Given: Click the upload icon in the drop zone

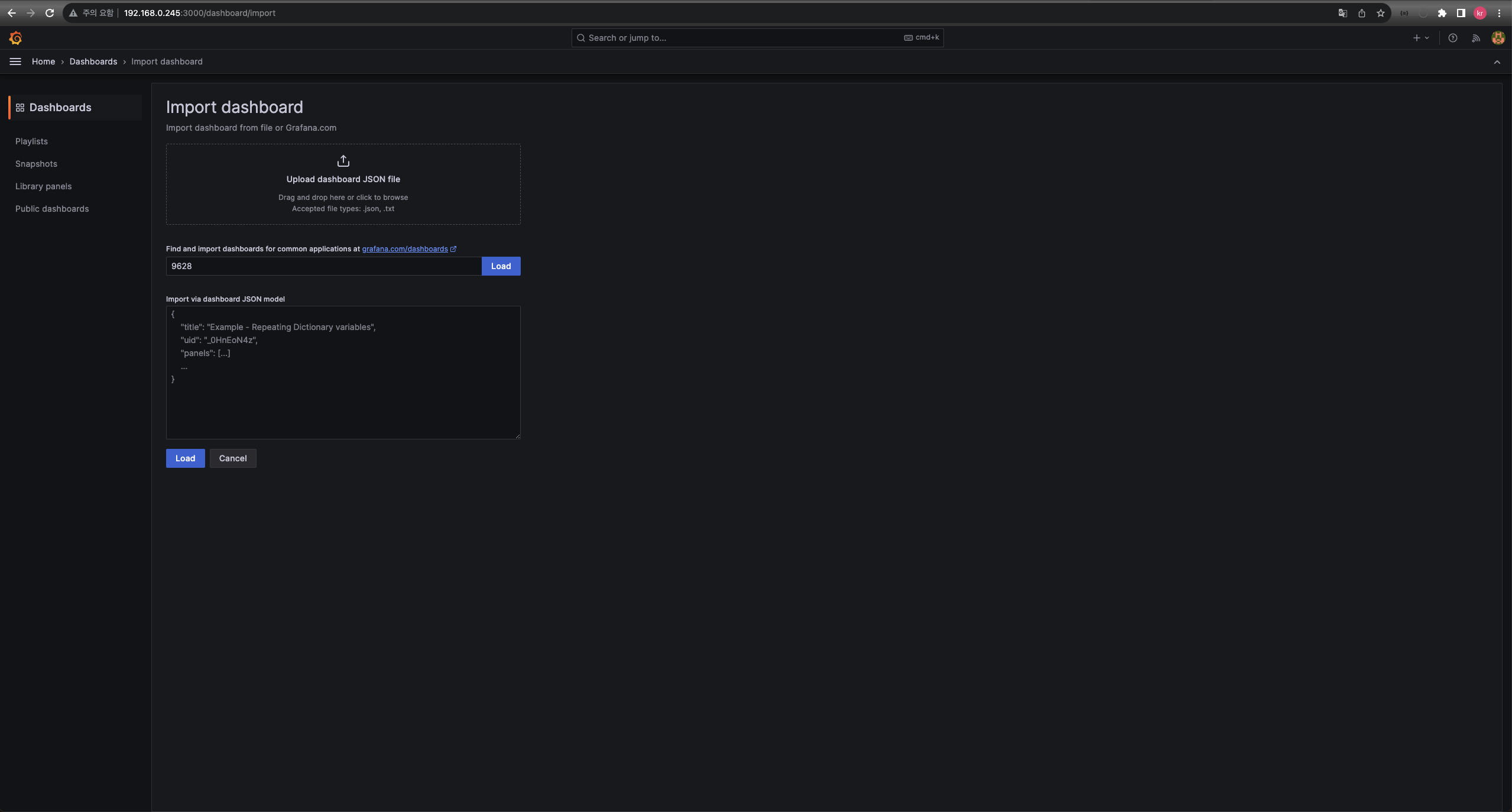Looking at the screenshot, I should point(343,160).
